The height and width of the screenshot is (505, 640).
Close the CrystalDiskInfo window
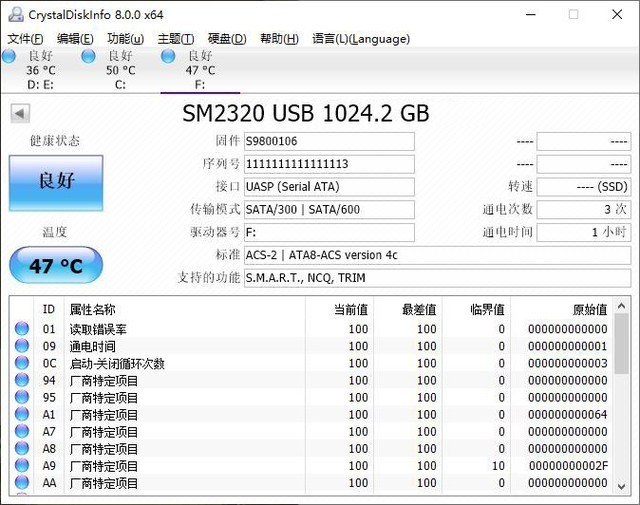pos(617,15)
